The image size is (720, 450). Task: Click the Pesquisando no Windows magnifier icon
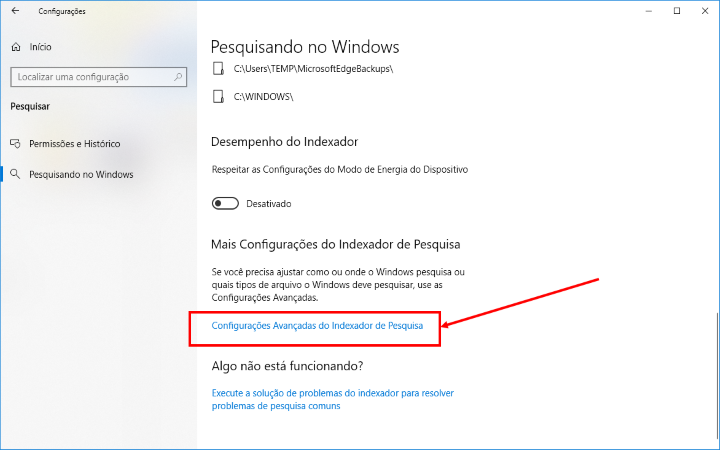(x=15, y=174)
